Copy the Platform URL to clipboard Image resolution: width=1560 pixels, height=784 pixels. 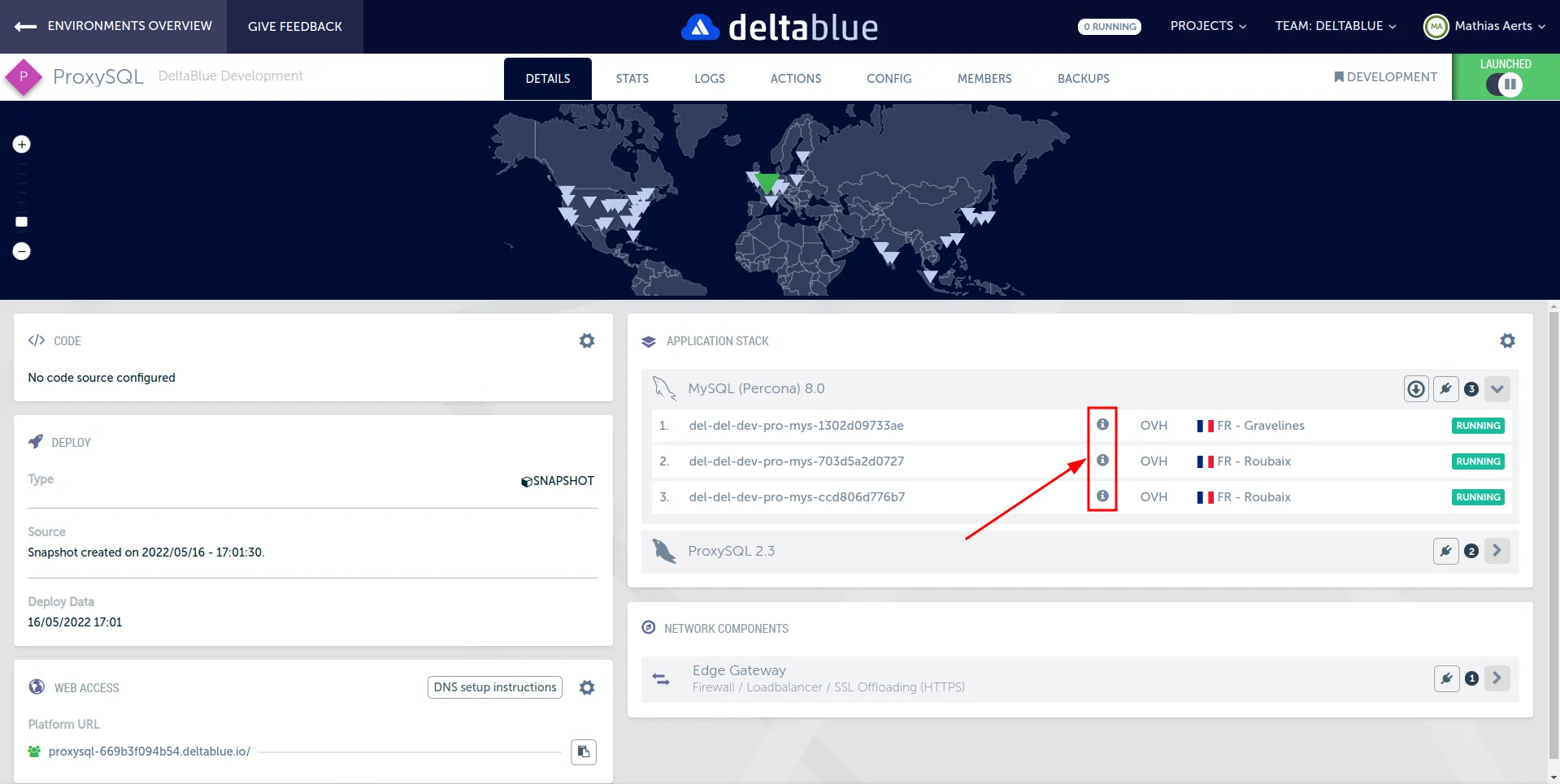(583, 752)
